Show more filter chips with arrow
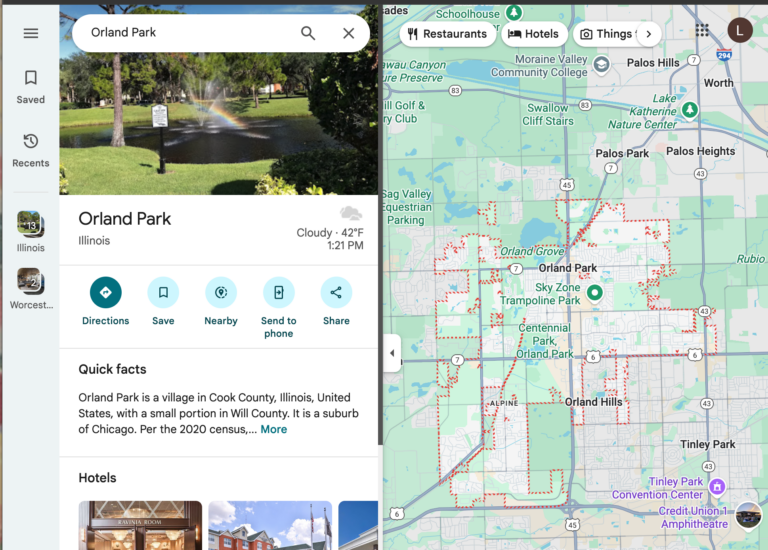Viewport: 768px width, 550px height. [x=648, y=34]
